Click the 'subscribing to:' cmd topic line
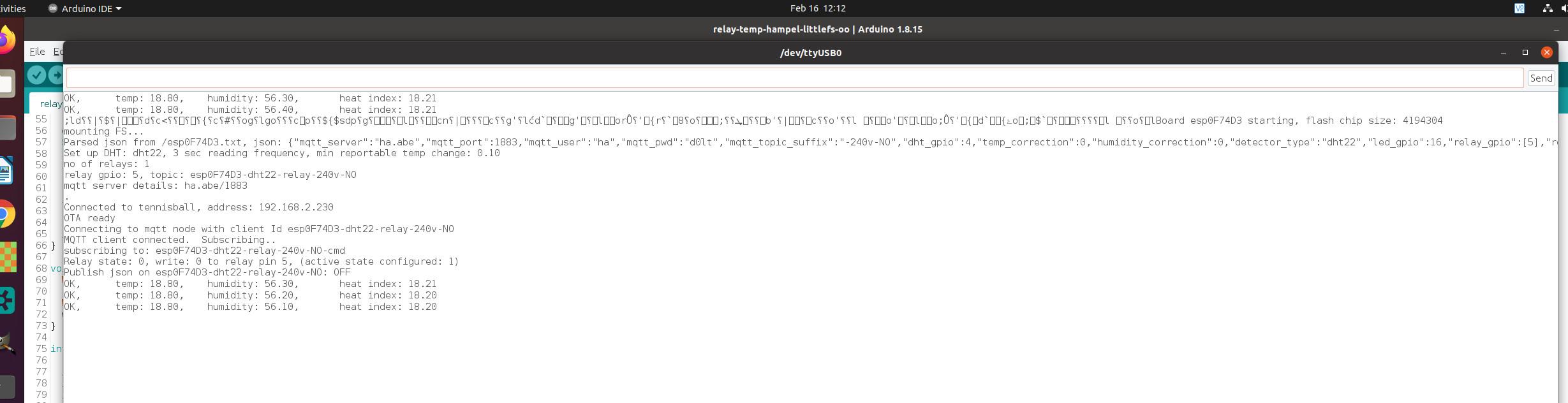This screenshot has width=1568, height=403. pos(204,251)
